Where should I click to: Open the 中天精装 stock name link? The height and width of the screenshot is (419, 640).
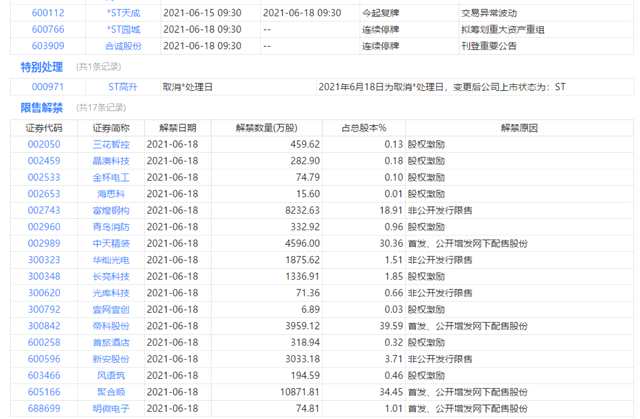coord(111,244)
